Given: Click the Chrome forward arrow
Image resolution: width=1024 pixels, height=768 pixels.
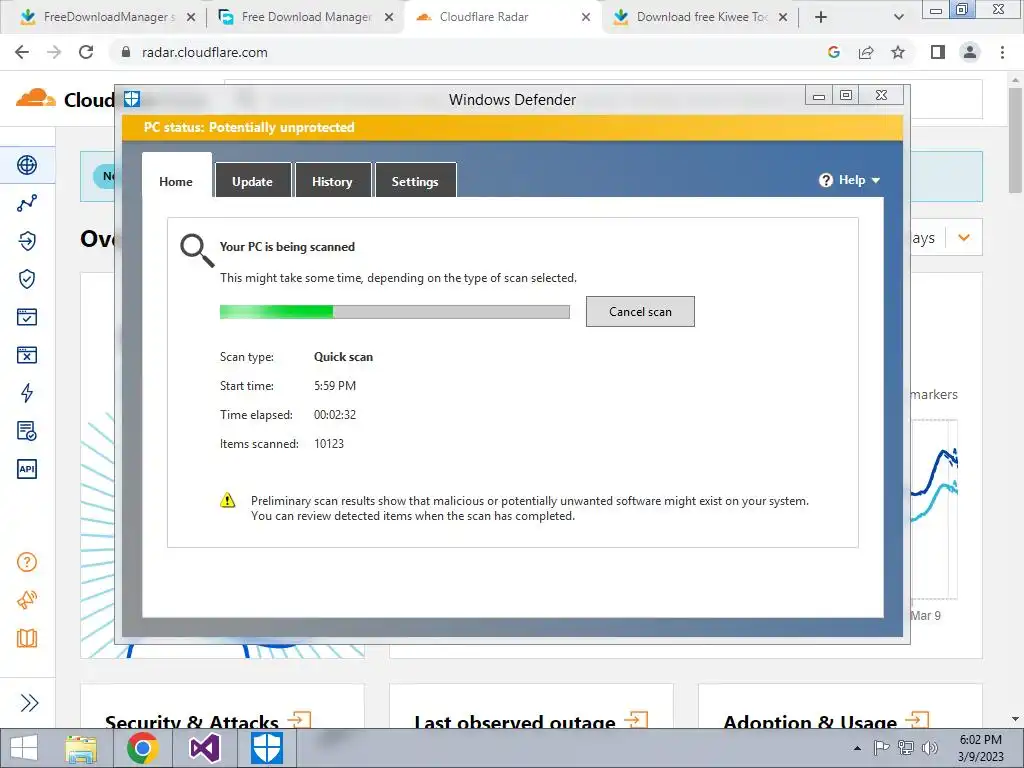Looking at the screenshot, I should pyautogui.click(x=54, y=52).
